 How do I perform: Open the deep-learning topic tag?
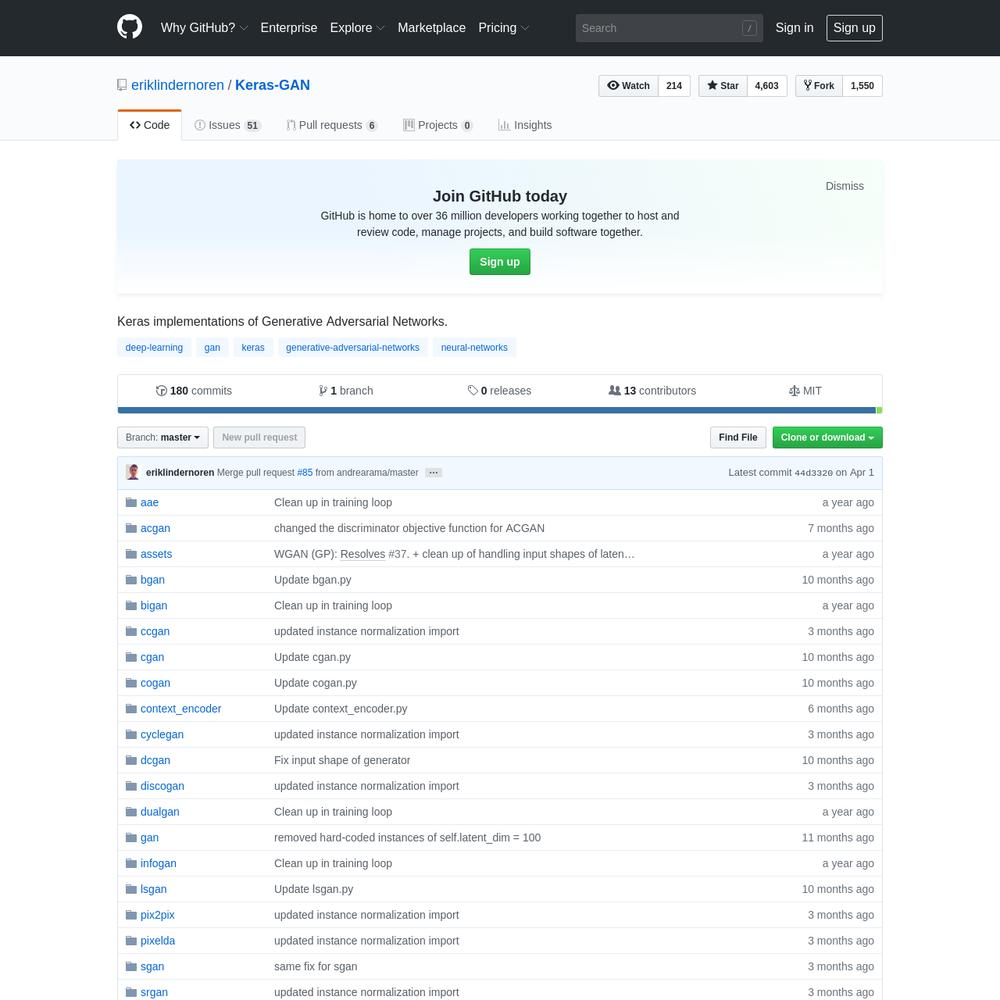click(154, 348)
